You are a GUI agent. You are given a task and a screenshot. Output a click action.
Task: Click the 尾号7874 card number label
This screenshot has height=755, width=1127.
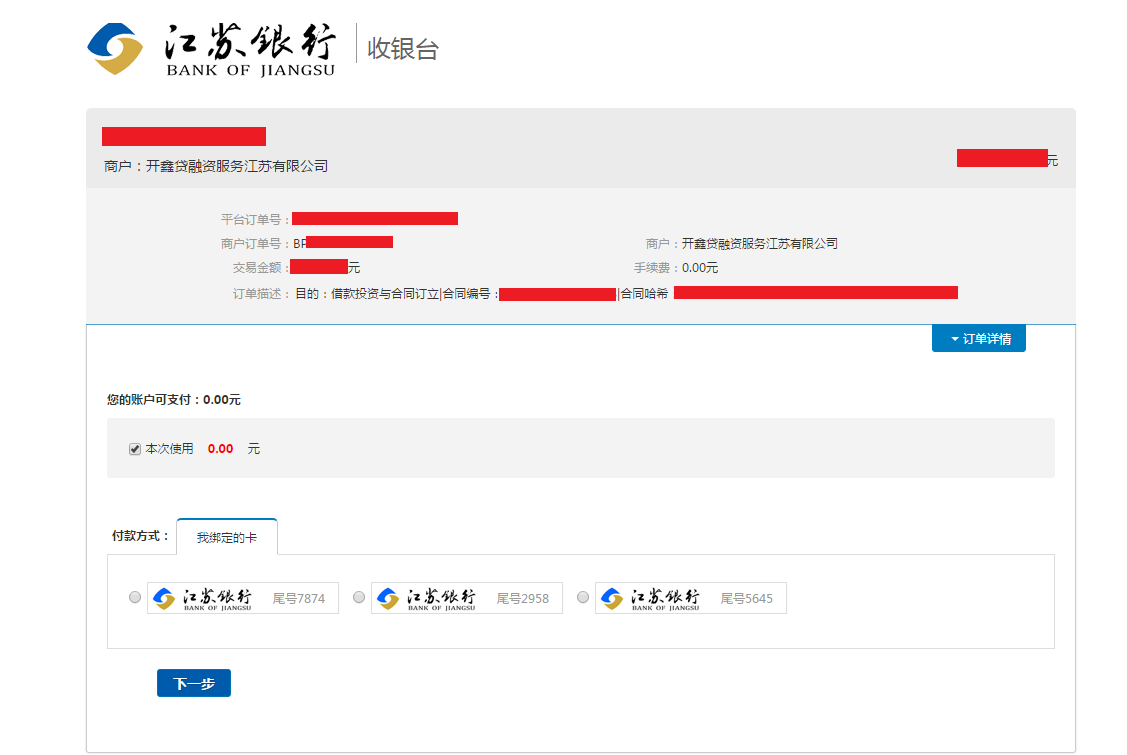(x=299, y=598)
